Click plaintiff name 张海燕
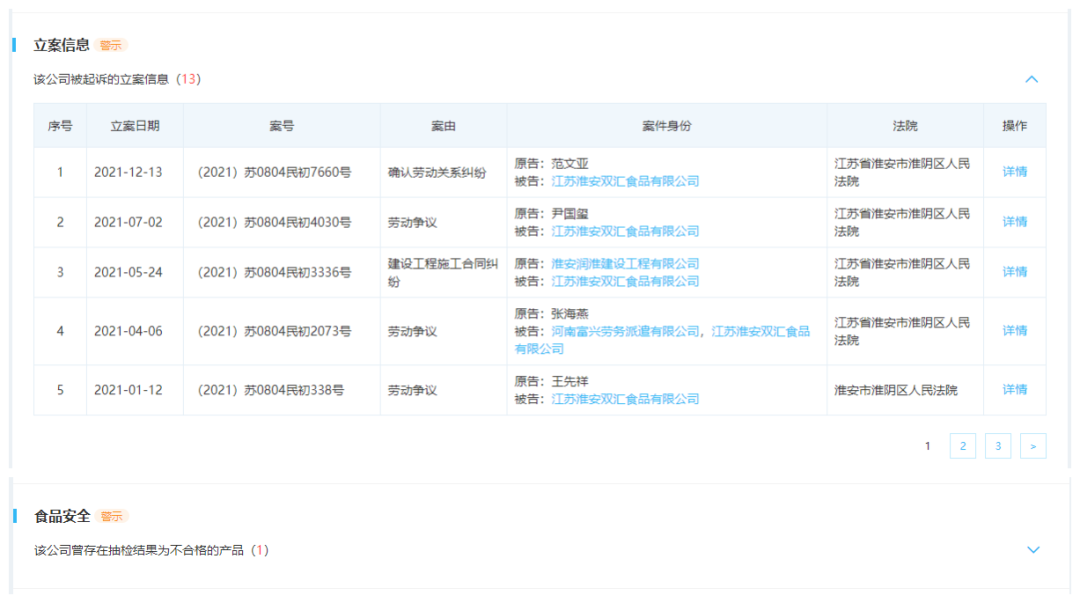The height and width of the screenshot is (603, 1080). point(570,314)
